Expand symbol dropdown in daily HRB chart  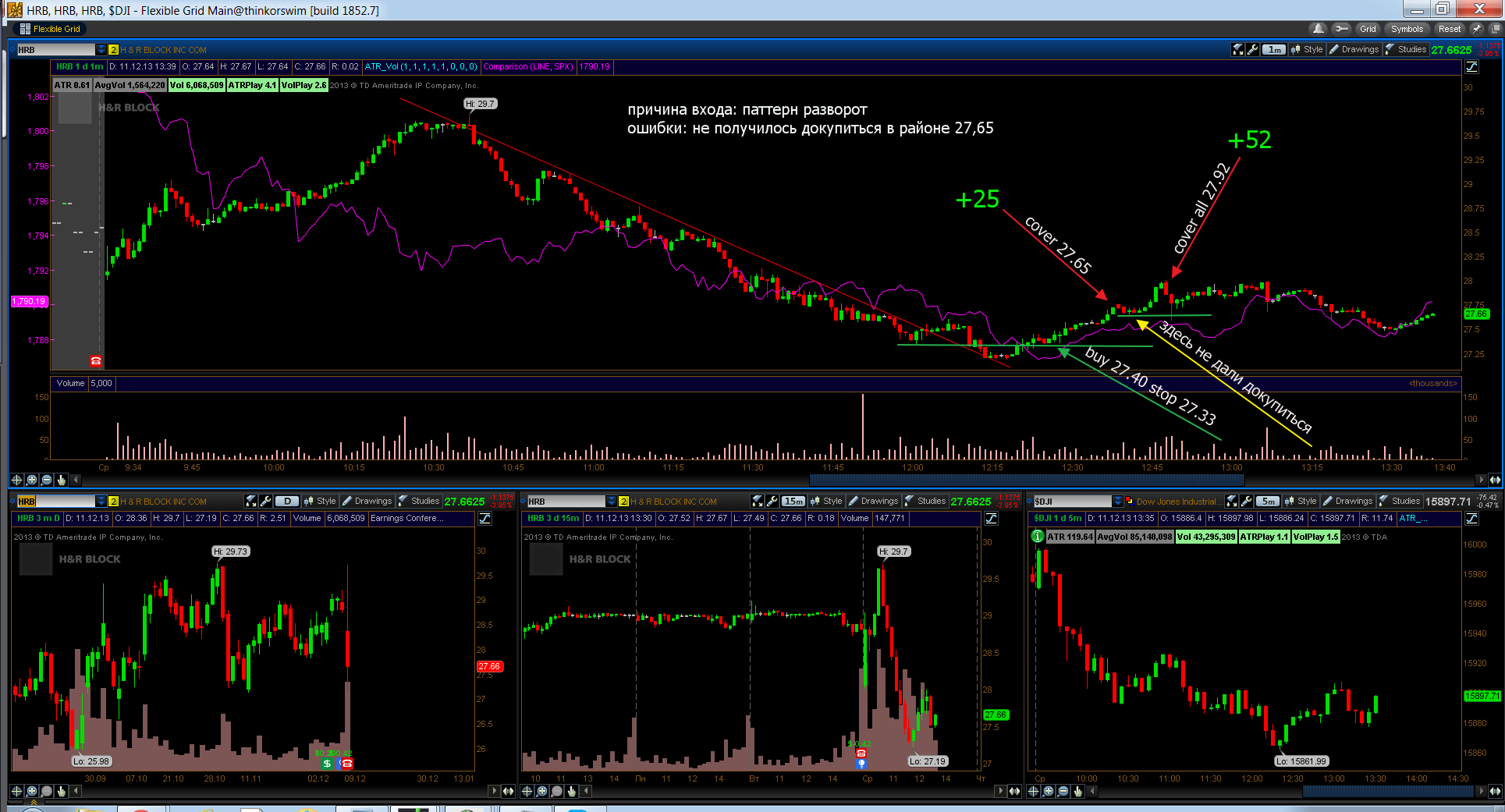point(101,502)
